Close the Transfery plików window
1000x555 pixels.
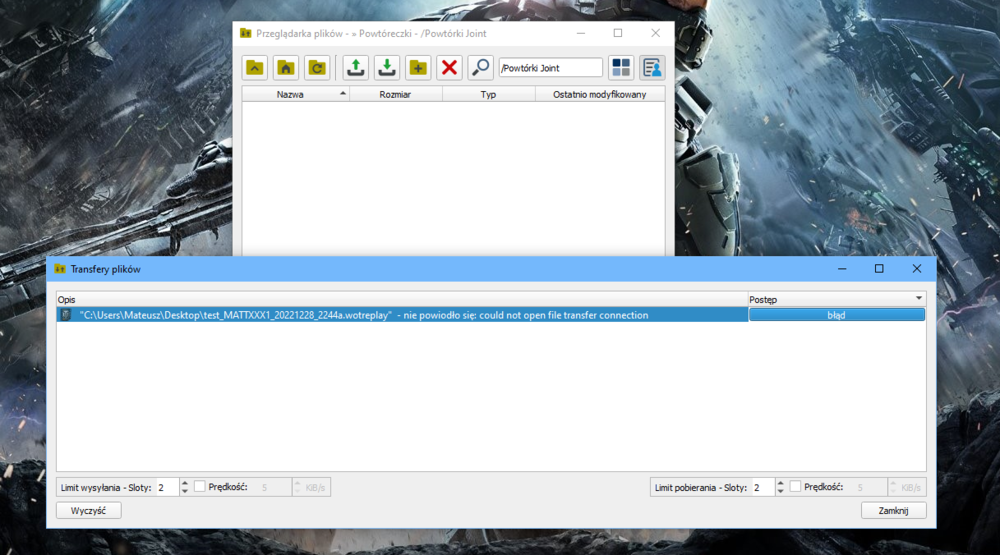pos(916,269)
